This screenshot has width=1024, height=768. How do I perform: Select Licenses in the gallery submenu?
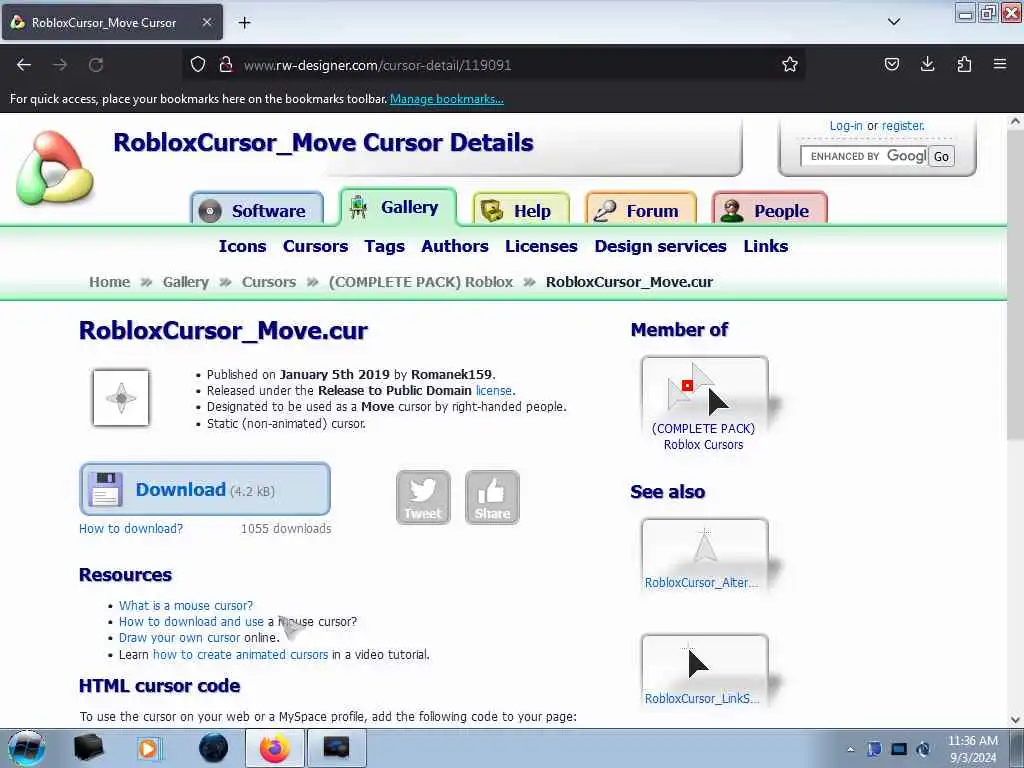click(x=541, y=246)
